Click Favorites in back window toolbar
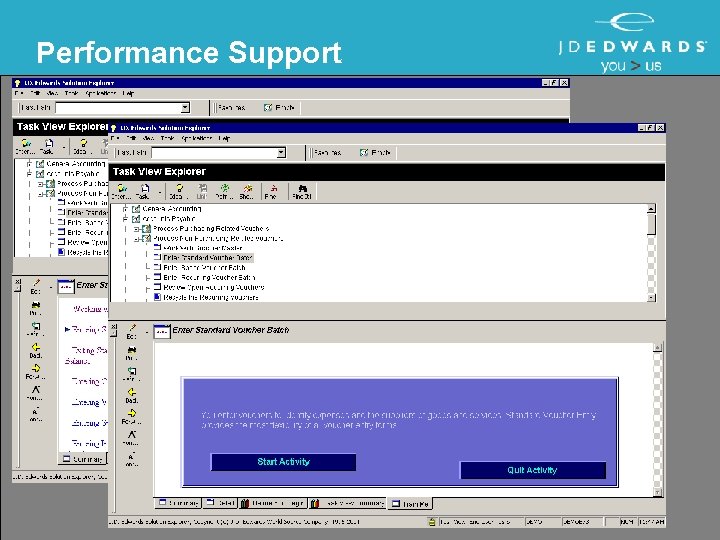This screenshot has width=720, height=540. (x=230, y=107)
